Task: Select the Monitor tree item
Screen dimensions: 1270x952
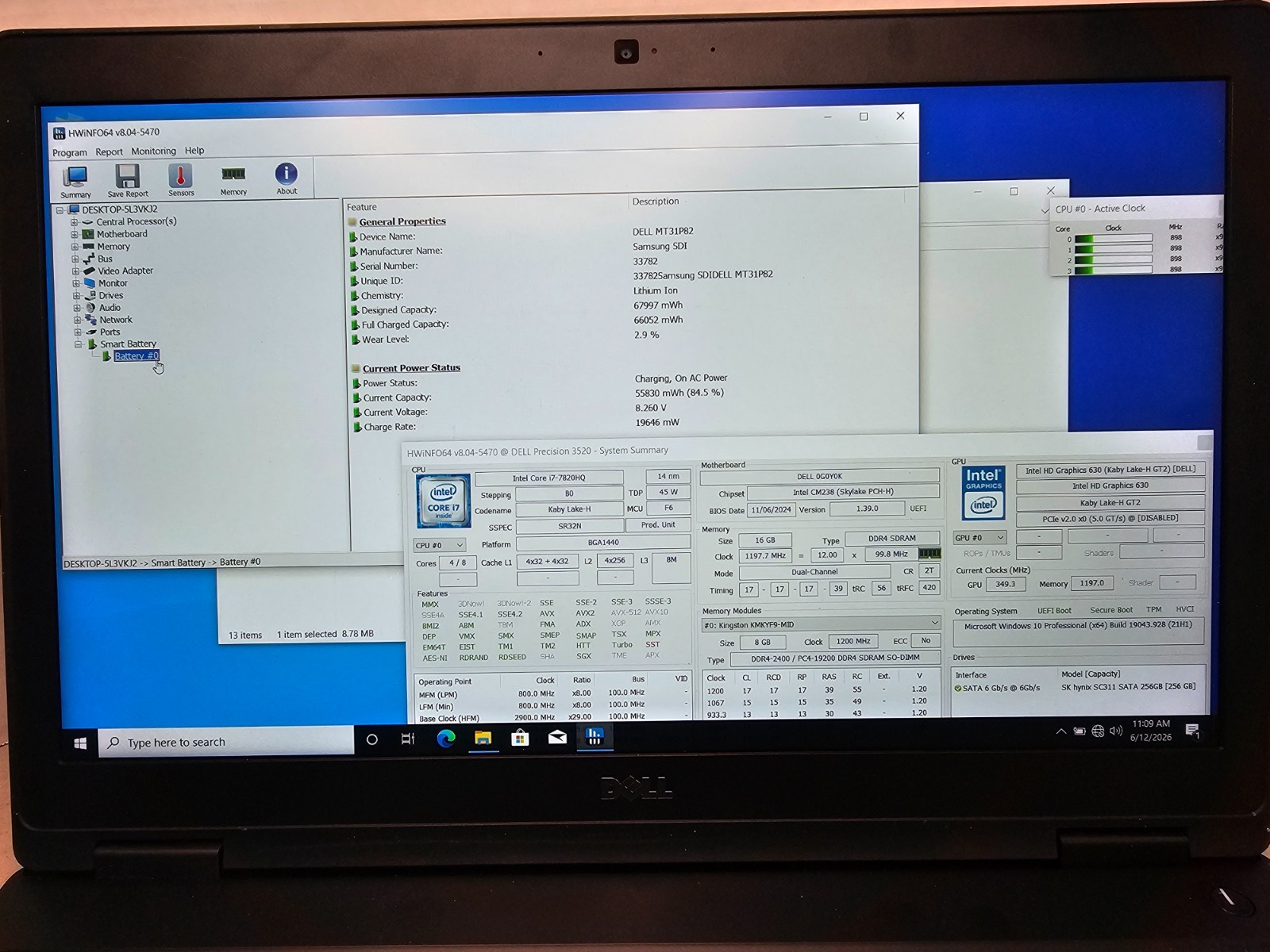Action: 113,283
